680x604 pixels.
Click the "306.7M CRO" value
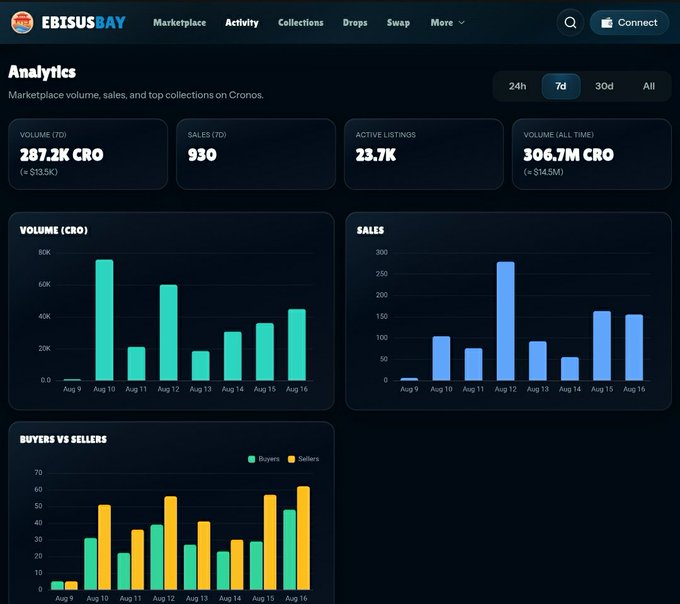click(x=569, y=155)
